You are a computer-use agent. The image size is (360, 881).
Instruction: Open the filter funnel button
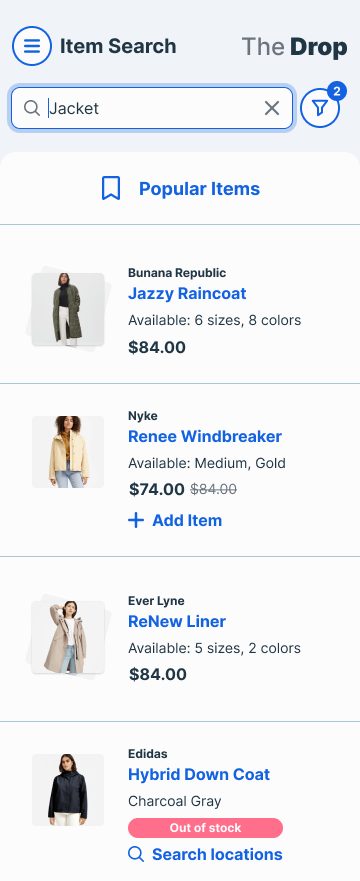[x=320, y=108]
